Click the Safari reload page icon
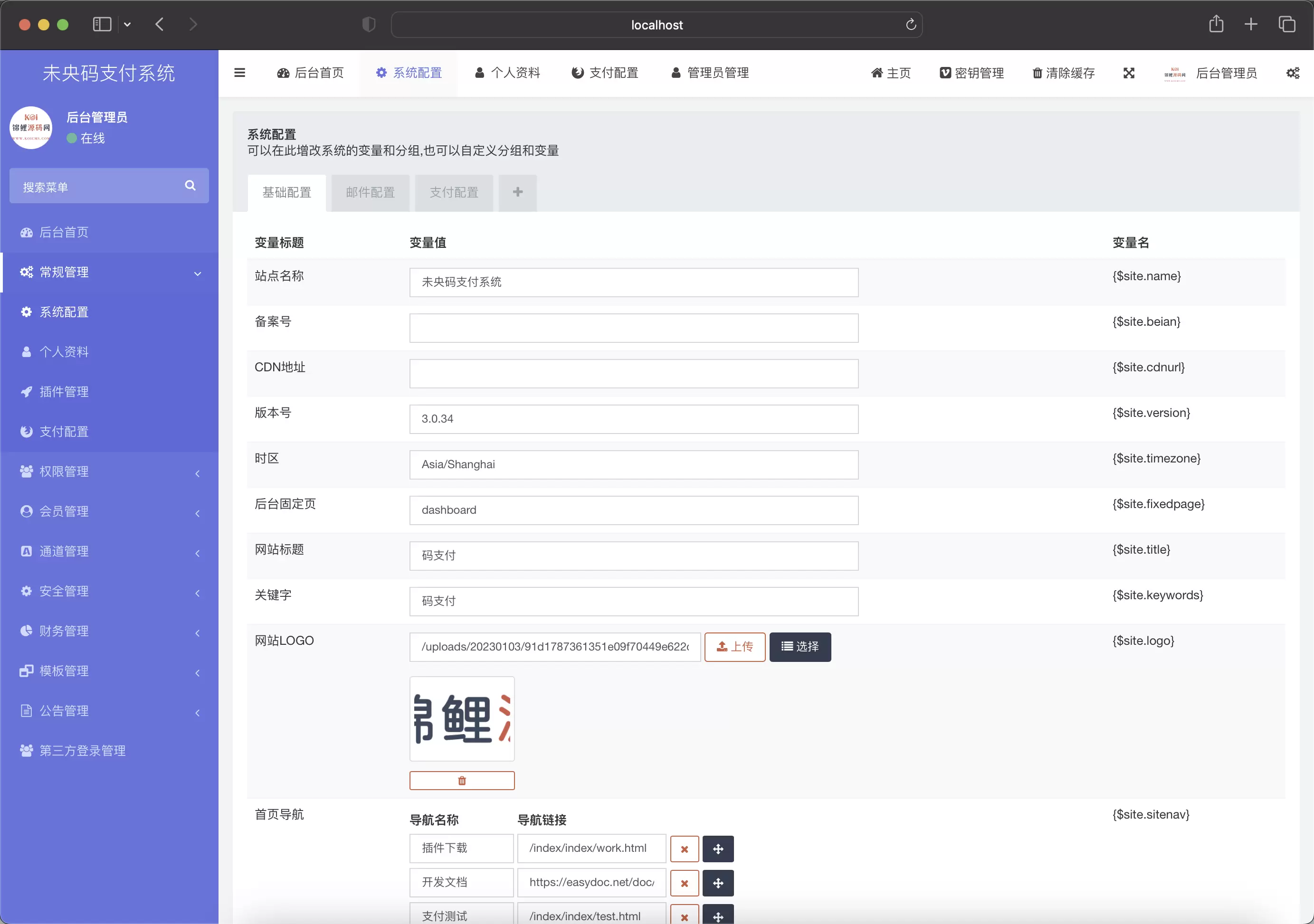Screen dimensions: 1314x924 (x=911, y=25)
